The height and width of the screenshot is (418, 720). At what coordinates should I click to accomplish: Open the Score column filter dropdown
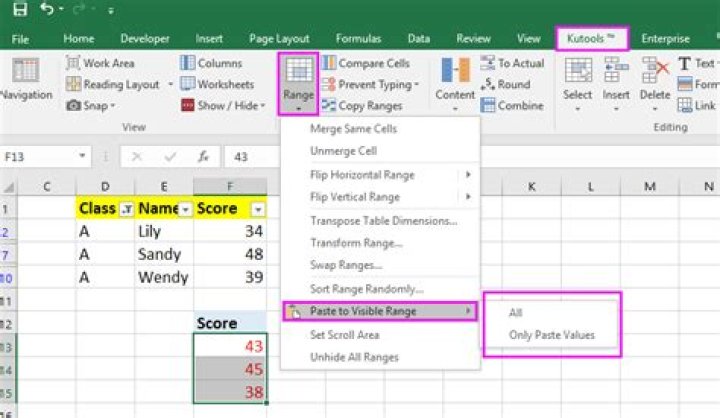[258, 209]
